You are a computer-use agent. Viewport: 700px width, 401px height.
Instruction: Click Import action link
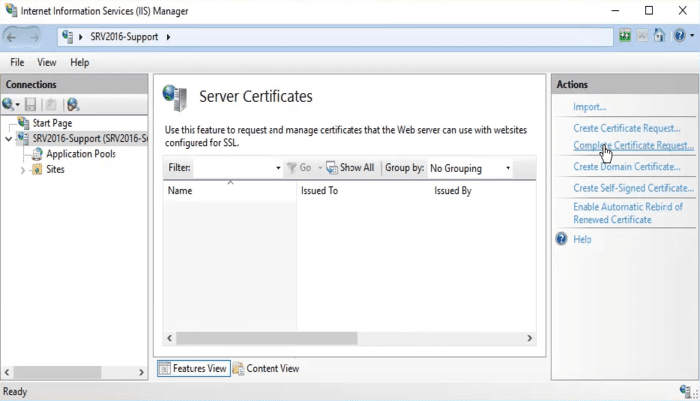coord(589,107)
